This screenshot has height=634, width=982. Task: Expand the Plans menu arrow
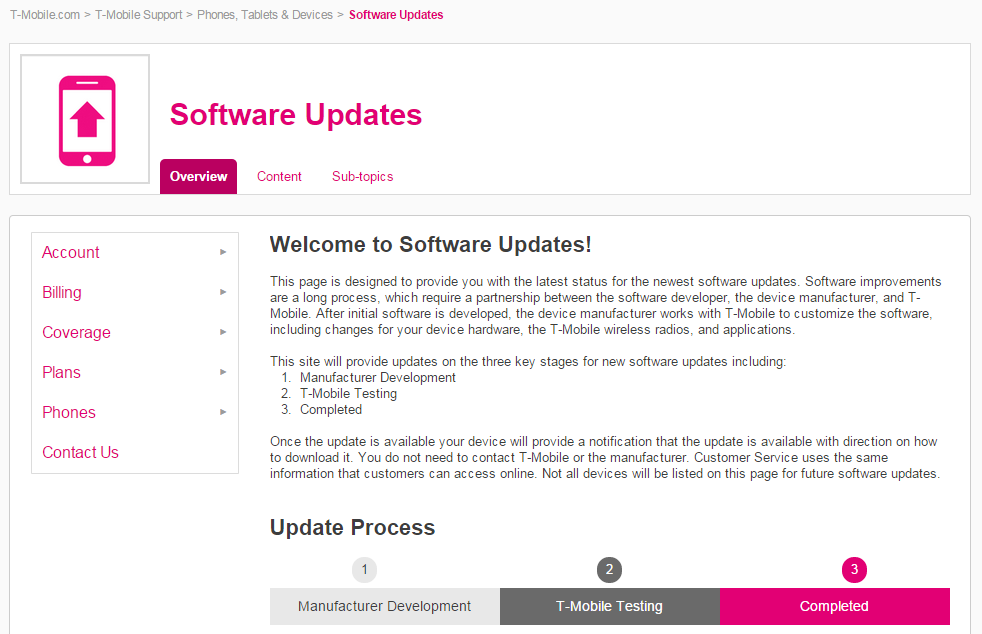pyautogui.click(x=223, y=372)
